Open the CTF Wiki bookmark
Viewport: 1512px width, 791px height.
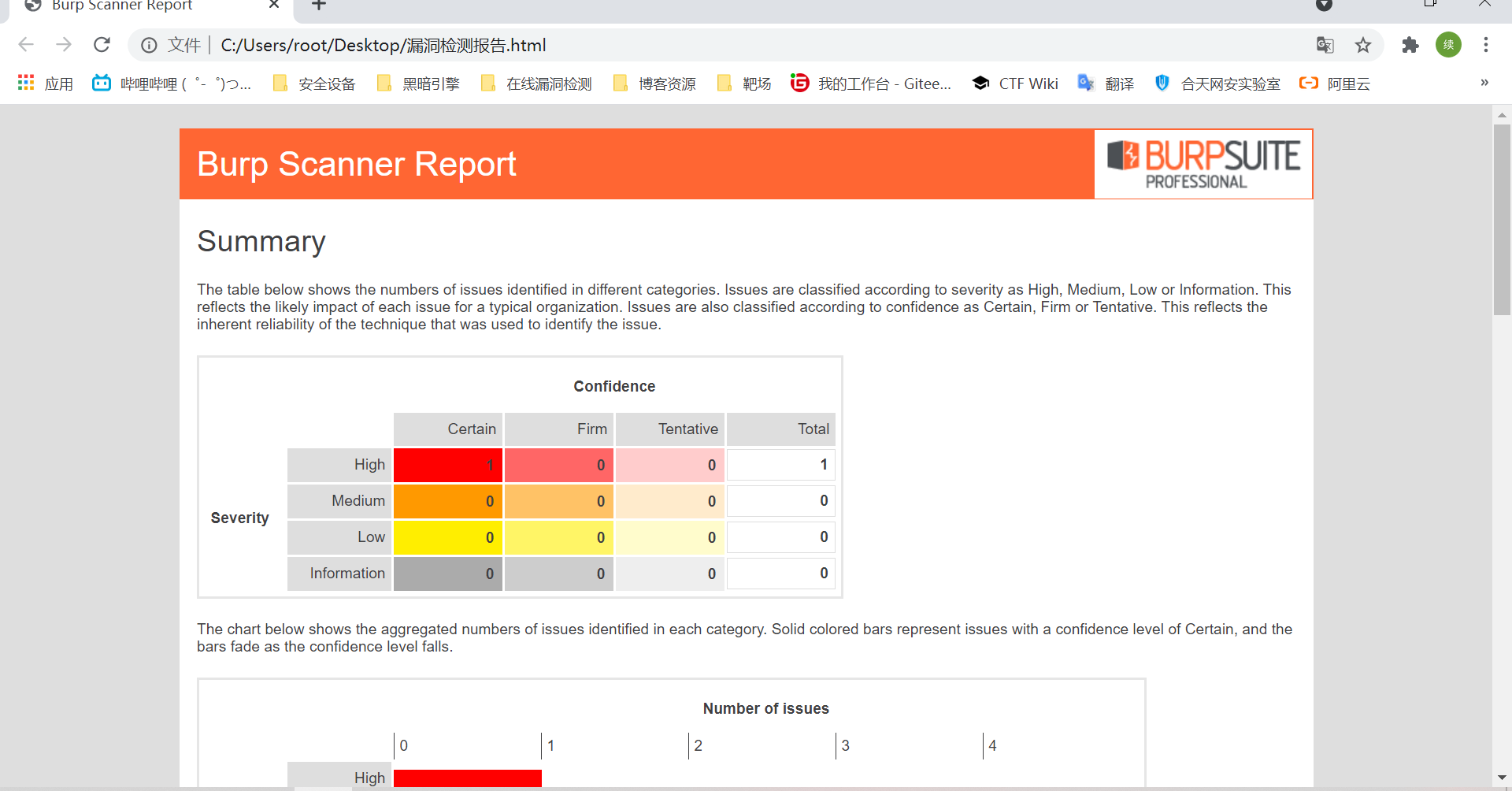1015,84
